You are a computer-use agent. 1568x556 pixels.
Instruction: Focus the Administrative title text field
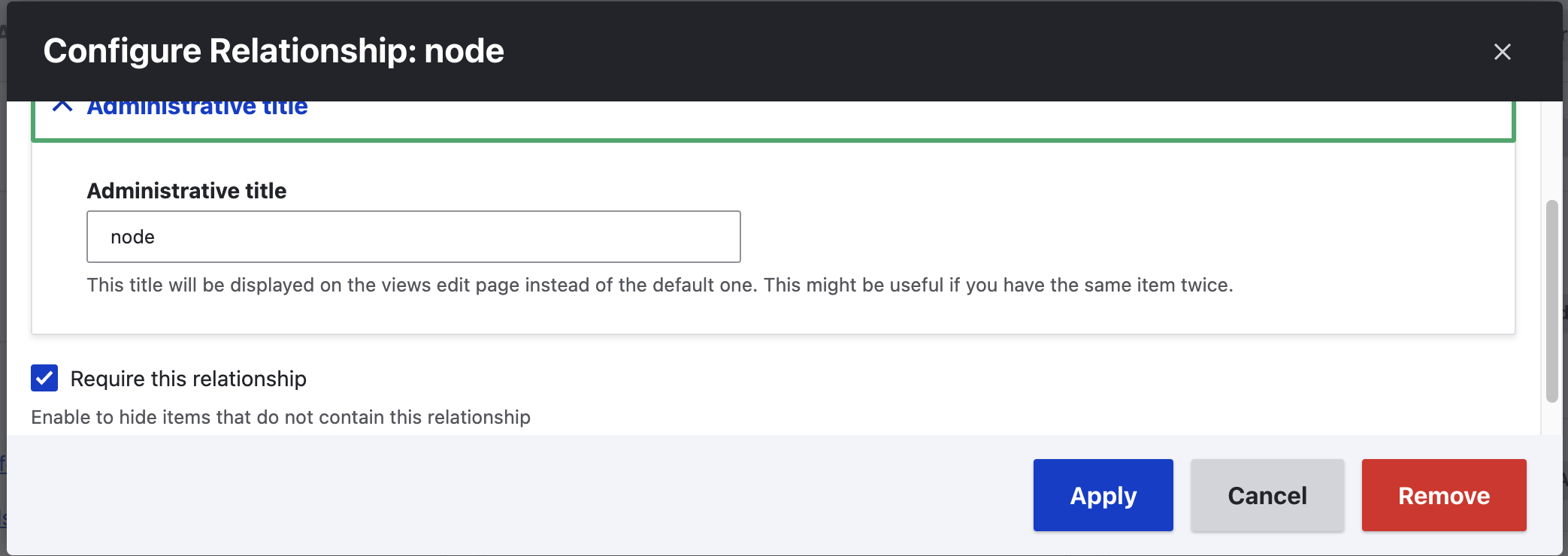[x=413, y=237]
